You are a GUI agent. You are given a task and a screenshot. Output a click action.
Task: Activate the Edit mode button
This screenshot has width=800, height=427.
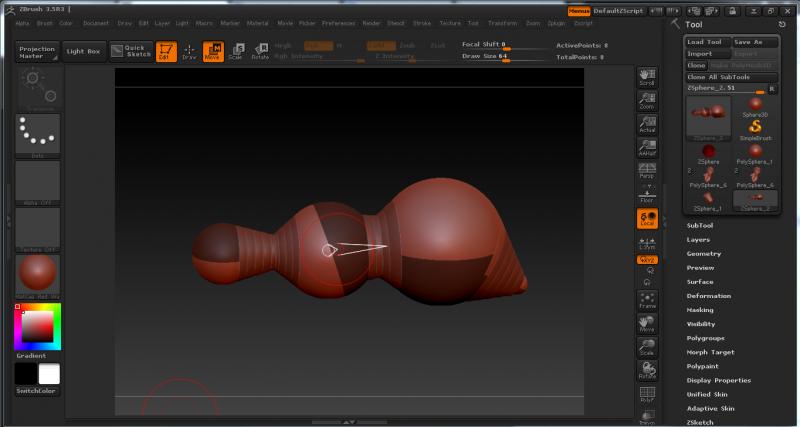tap(166, 51)
